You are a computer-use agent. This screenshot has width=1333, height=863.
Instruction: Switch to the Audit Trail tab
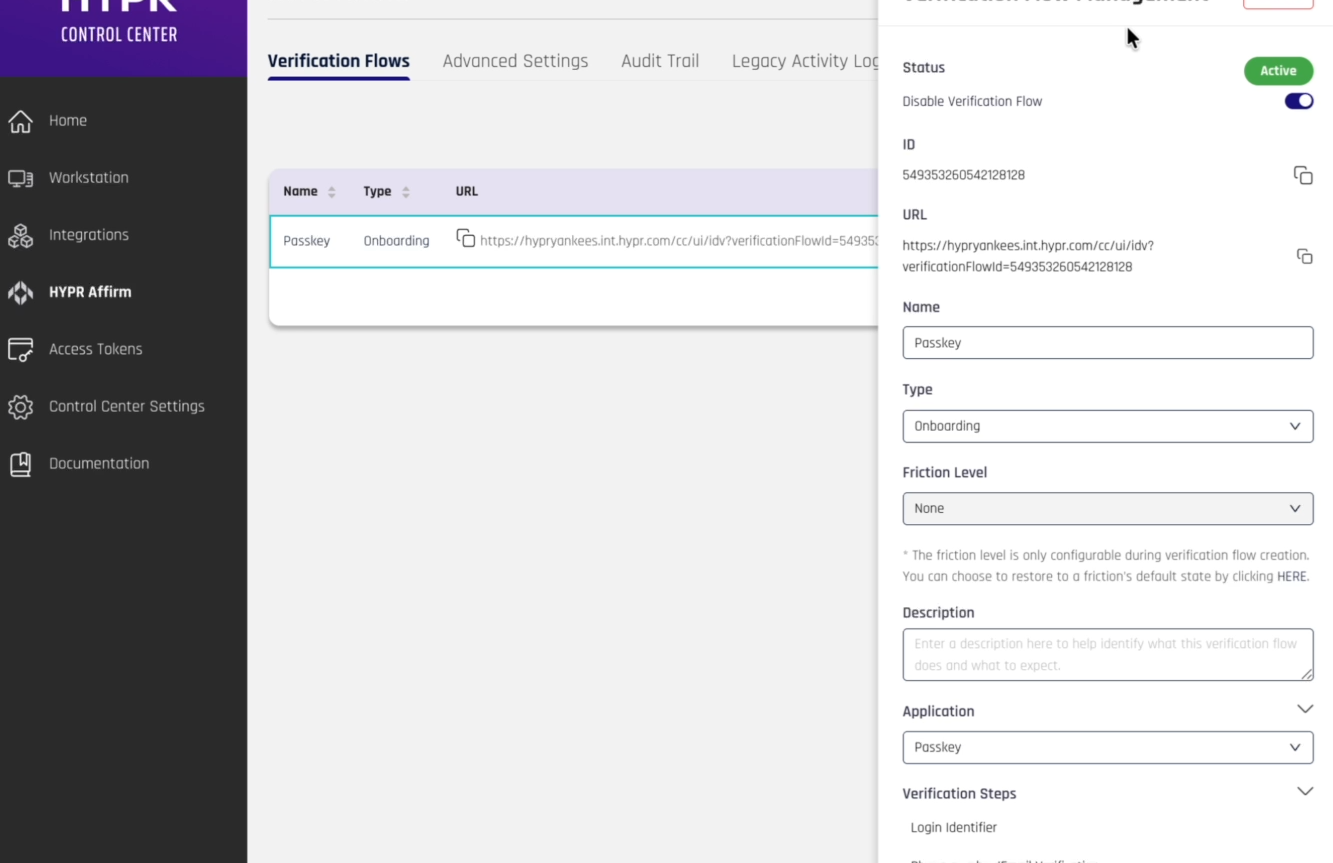(x=659, y=61)
